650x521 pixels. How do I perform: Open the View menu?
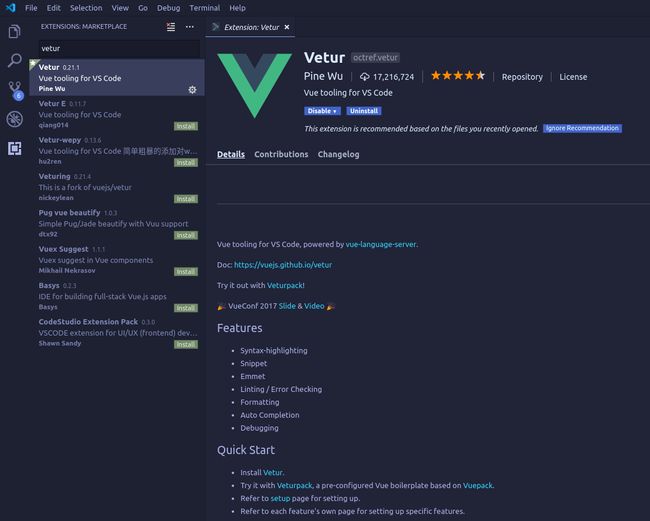pos(120,8)
